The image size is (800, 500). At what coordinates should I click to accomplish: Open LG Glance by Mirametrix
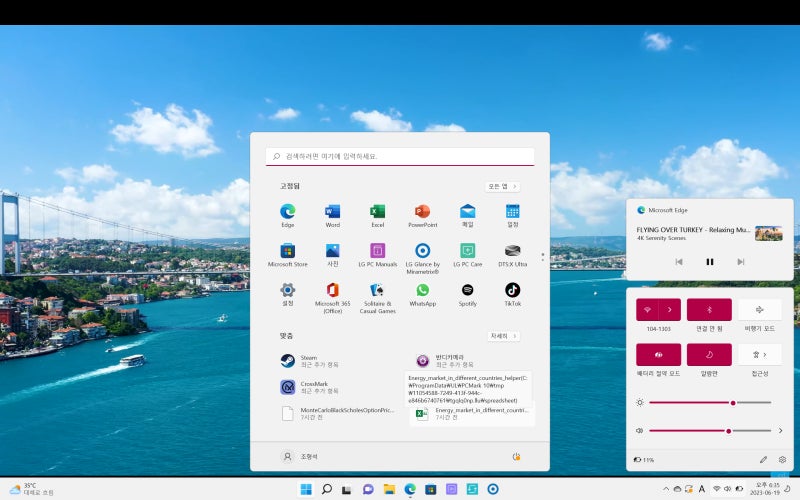click(422, 258)
